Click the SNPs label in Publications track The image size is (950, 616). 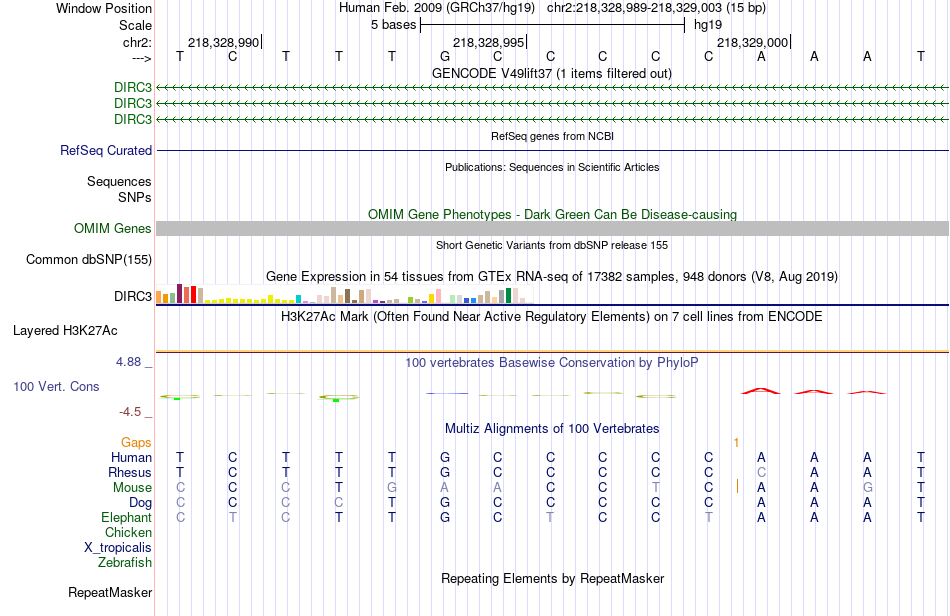point(135,197)
